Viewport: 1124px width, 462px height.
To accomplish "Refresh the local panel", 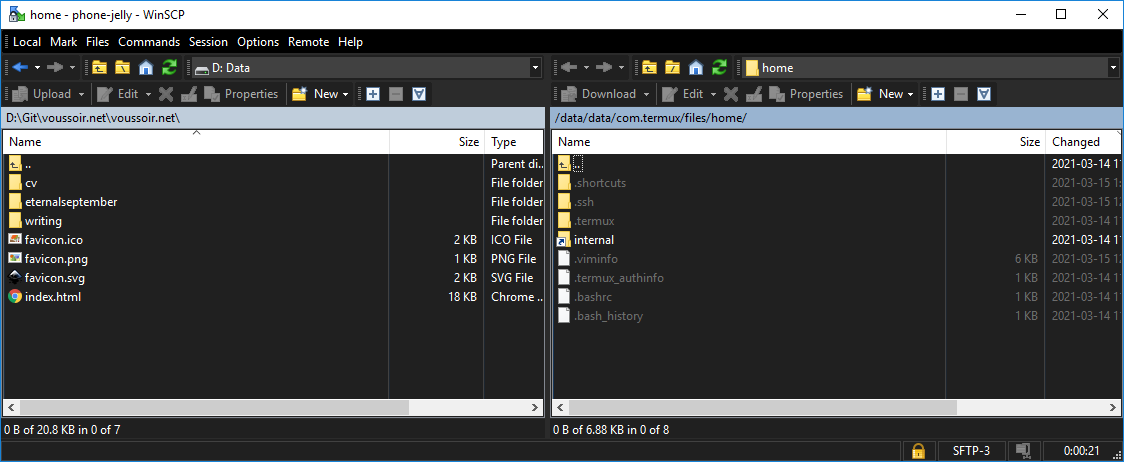I will point(169,67).
